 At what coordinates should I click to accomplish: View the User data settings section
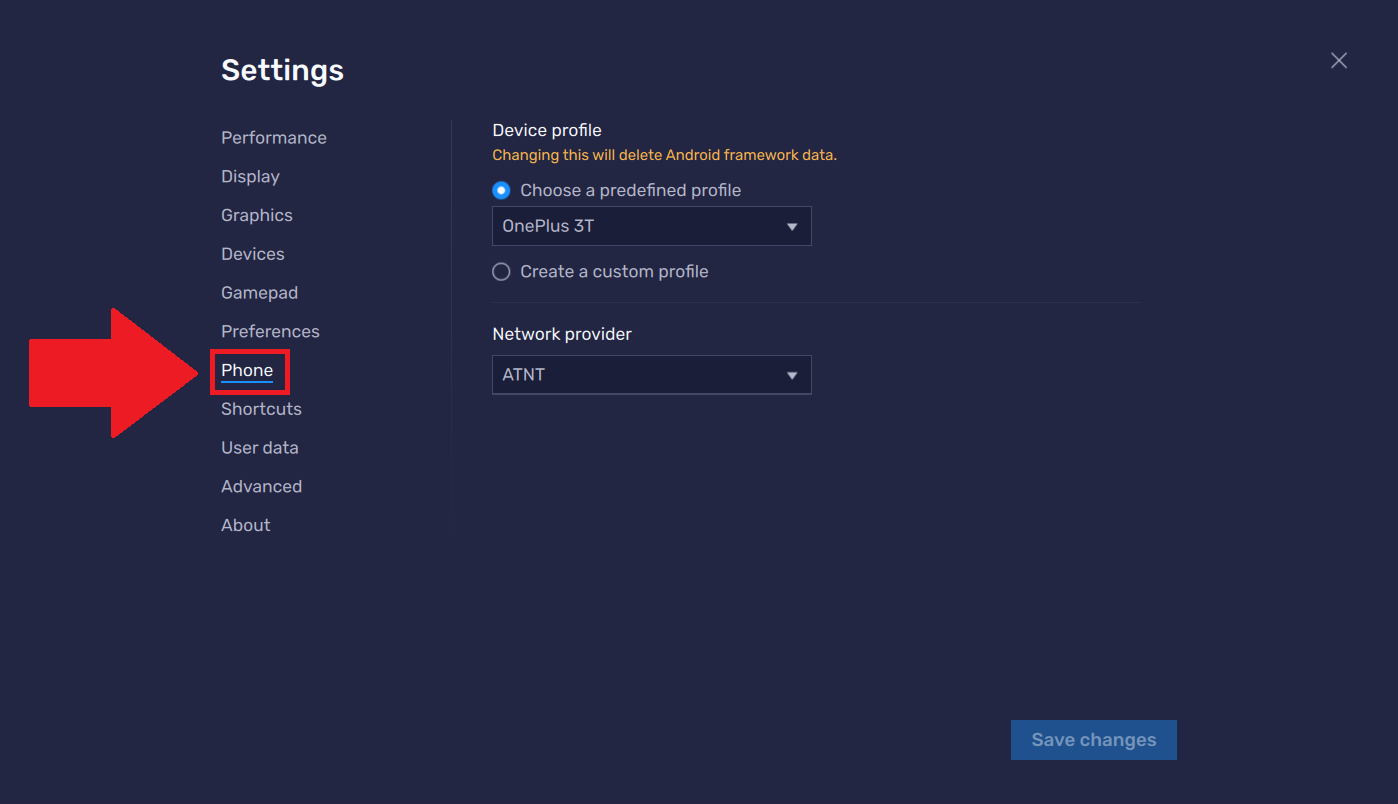pyautogui.click(x=259, y=447)
